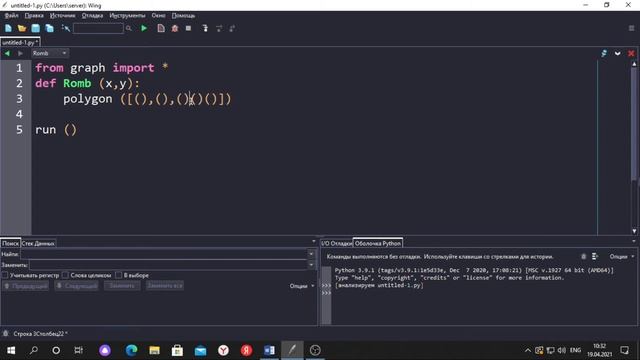Open File Explorer from the taskbar
Viewport: 640px width, 360px height.
point(154,350)
